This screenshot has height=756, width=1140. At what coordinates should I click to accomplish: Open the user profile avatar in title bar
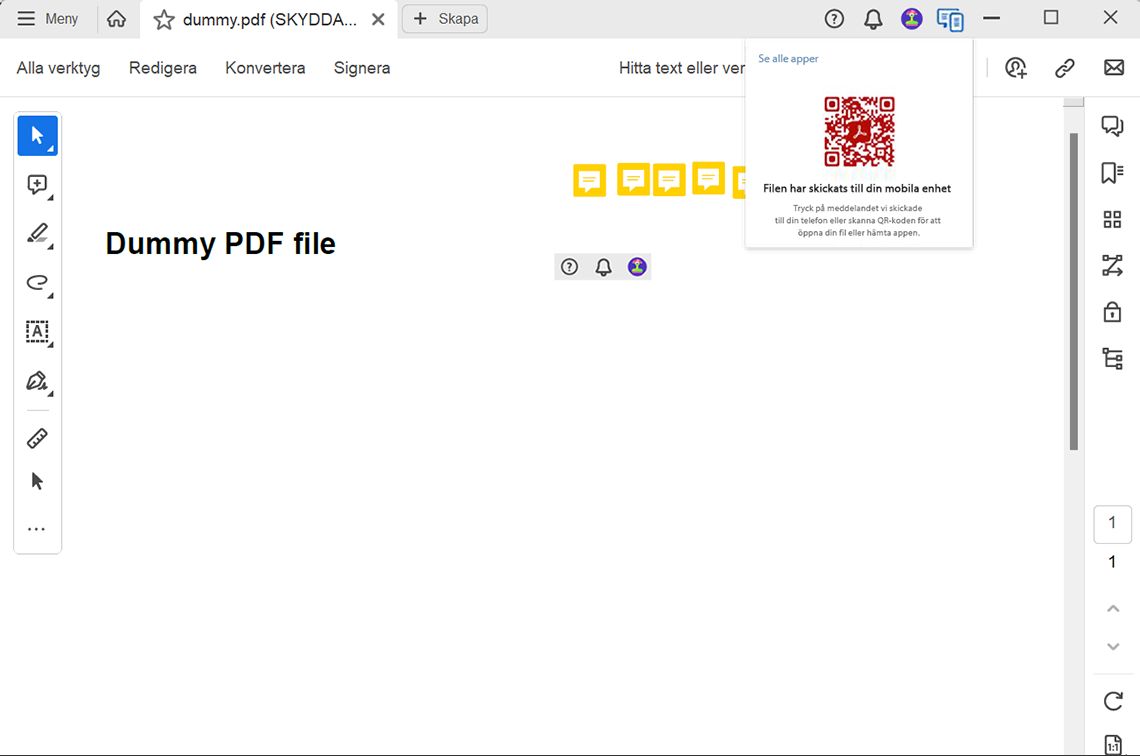[x=911, y=19]
